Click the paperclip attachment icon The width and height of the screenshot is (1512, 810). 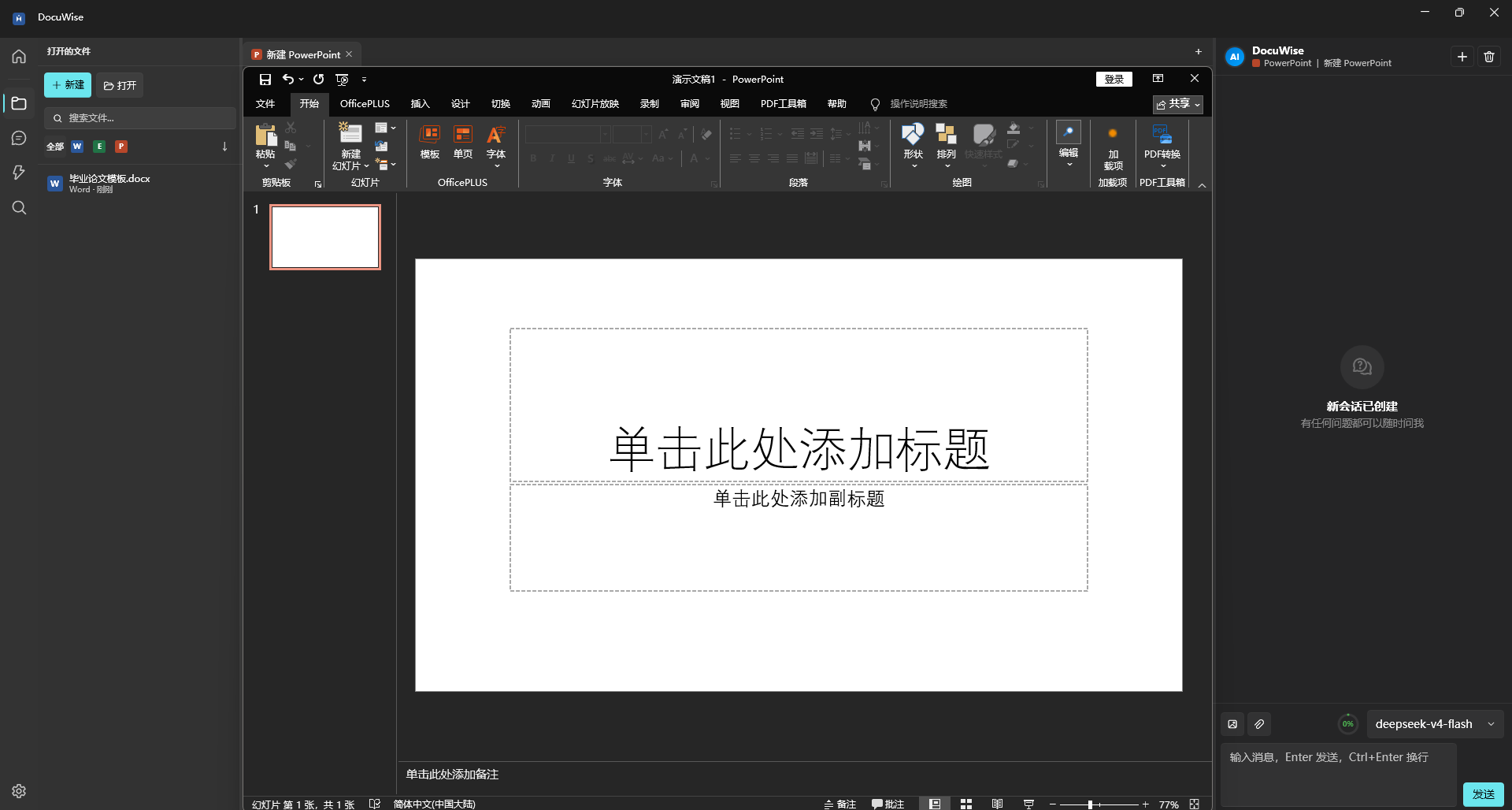[1259, 724]
